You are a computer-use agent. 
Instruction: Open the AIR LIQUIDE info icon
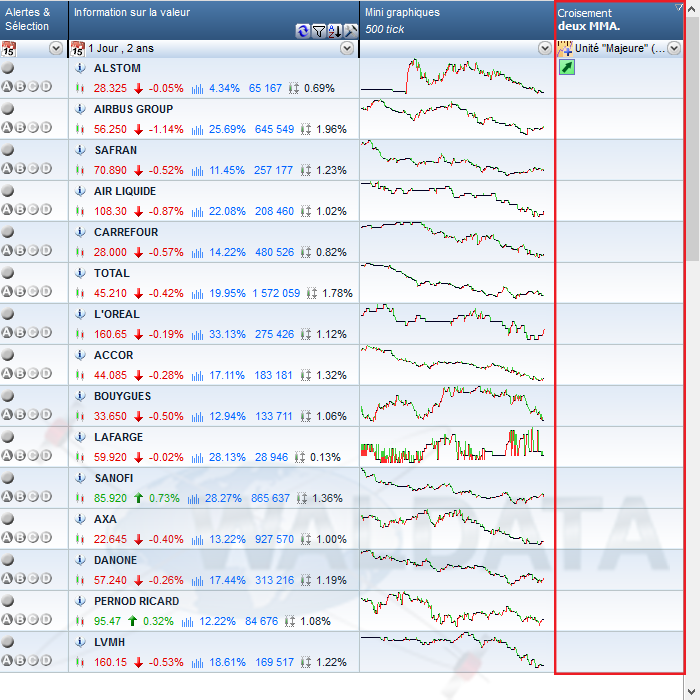(x=80, y=192)
